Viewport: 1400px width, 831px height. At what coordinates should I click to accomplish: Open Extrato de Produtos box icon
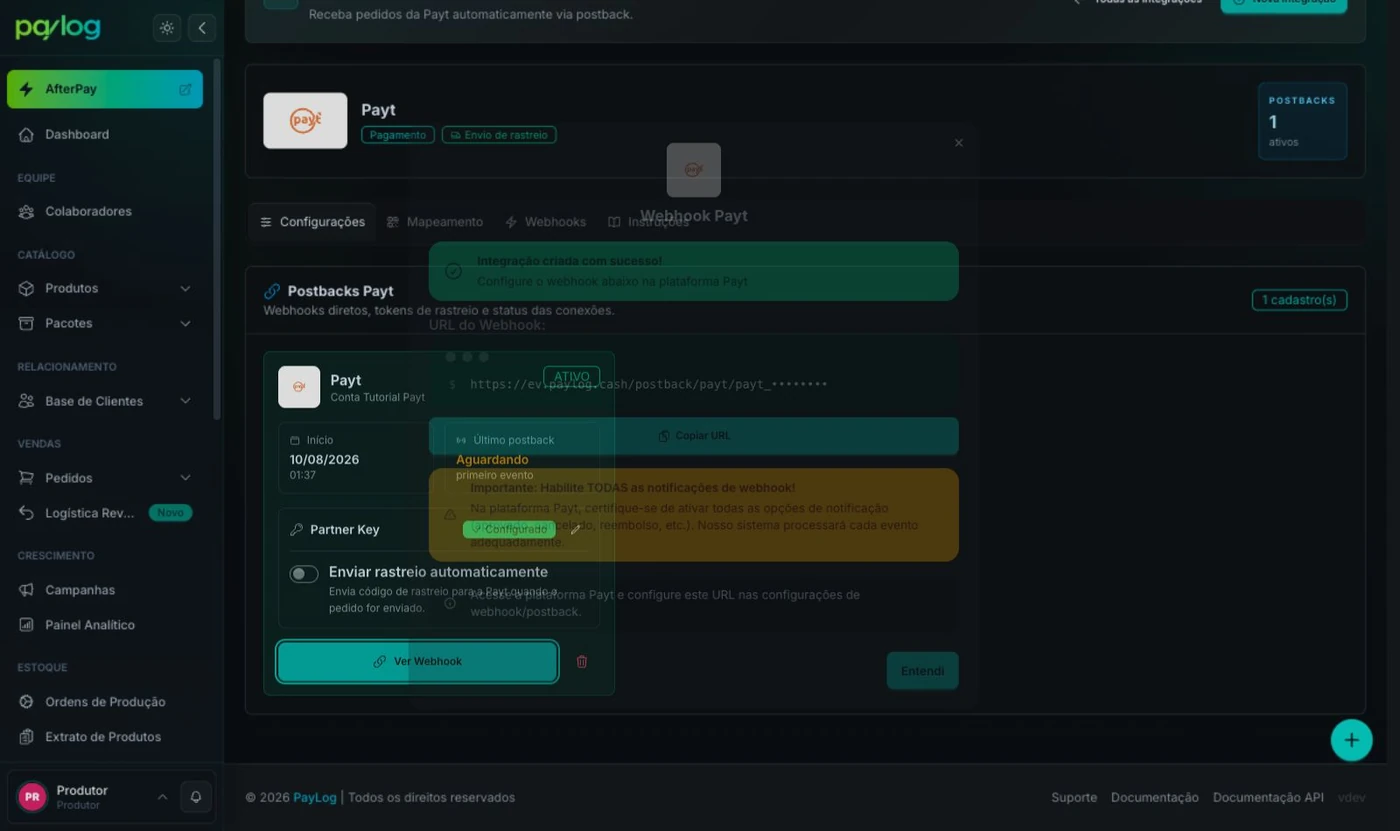pos(26,737)
